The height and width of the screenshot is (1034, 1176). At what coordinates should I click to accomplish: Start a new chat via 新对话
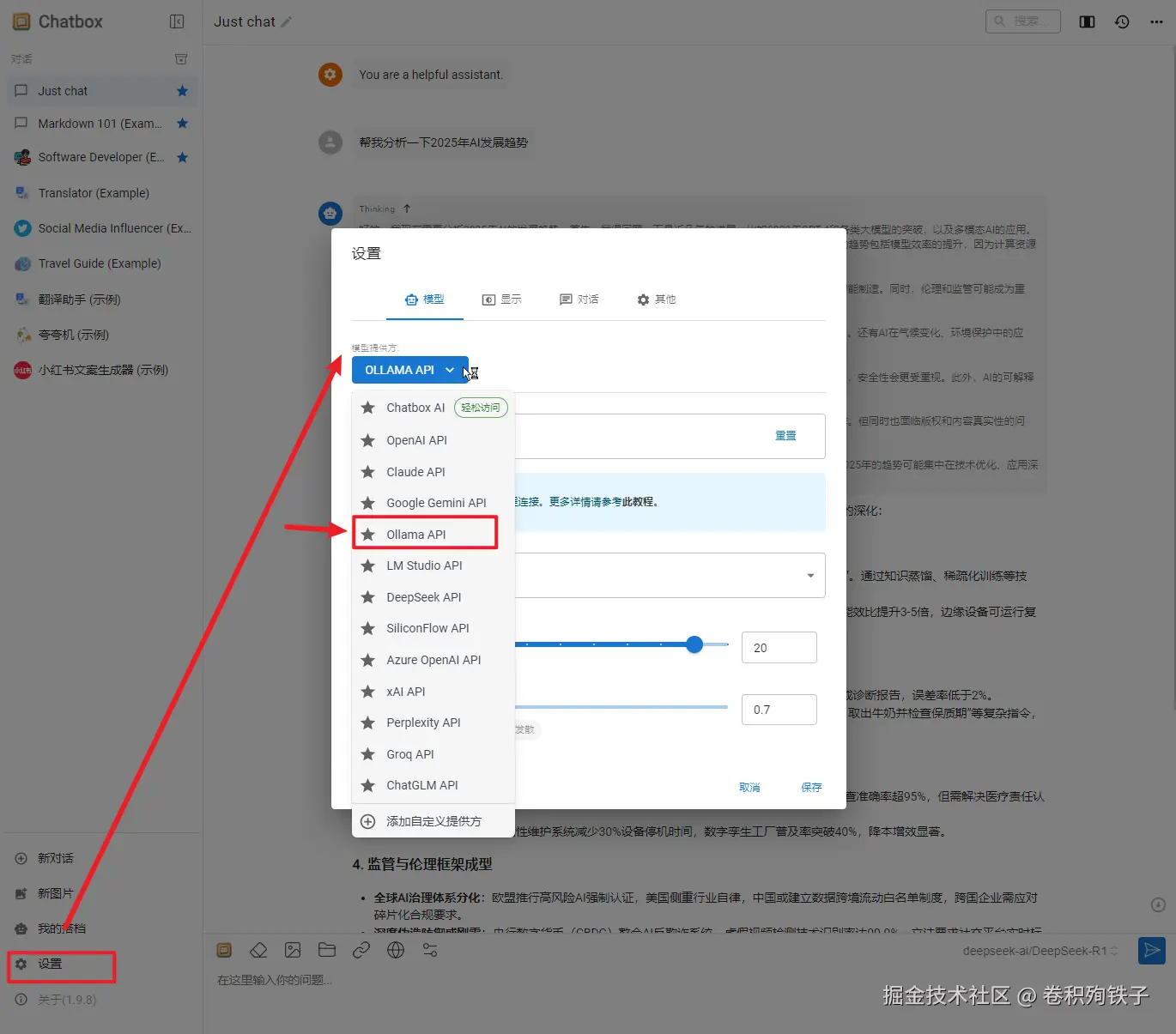click(56, 858)
